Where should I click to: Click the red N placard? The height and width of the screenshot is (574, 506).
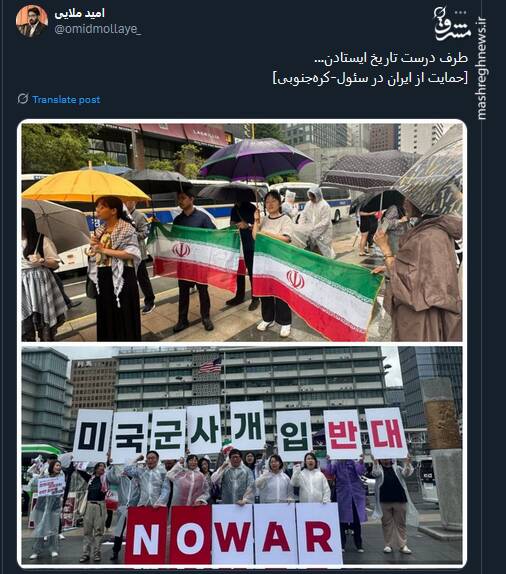146,535
